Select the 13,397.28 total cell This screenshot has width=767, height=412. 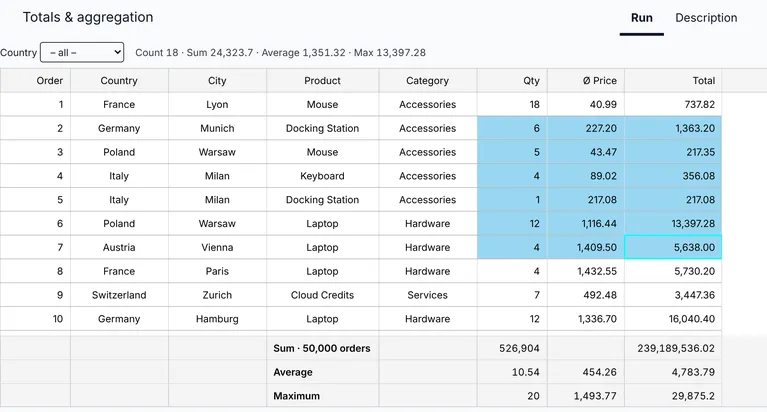pyautogui.click(x=673, y=224)
